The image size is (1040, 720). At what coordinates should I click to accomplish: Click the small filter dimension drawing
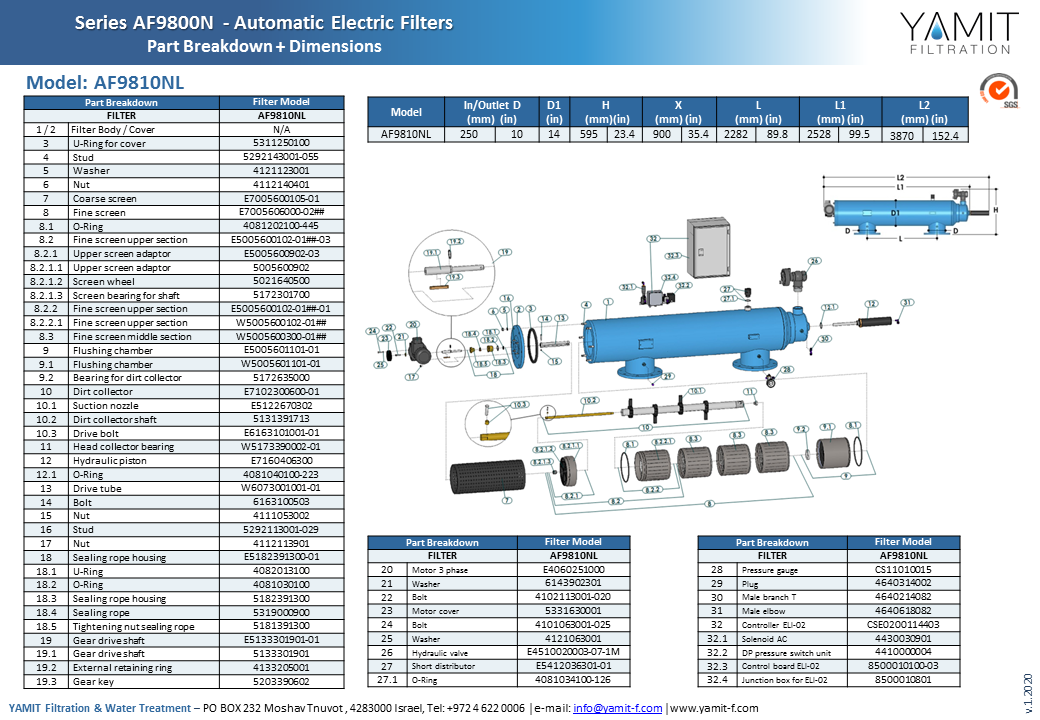[x=909, y=207]
